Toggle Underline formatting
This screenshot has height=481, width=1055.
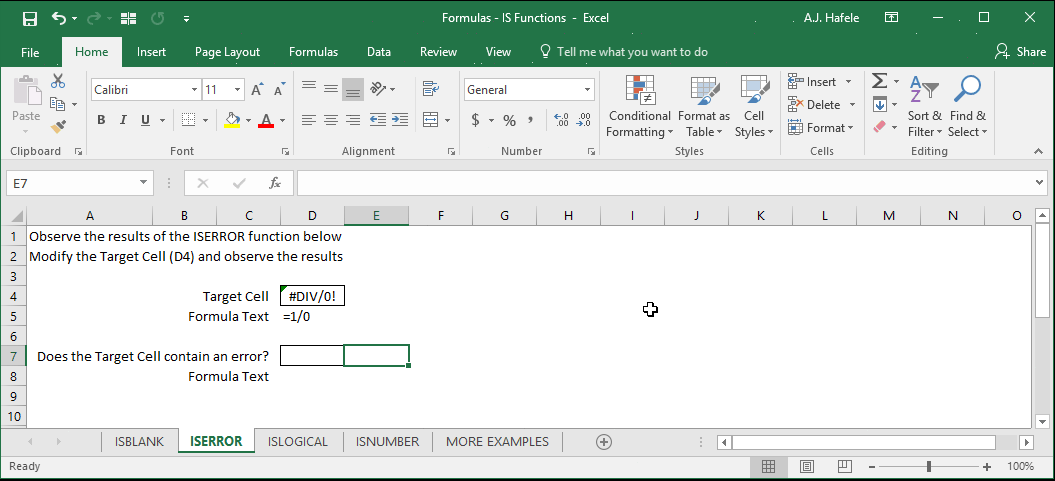point(145,120)
